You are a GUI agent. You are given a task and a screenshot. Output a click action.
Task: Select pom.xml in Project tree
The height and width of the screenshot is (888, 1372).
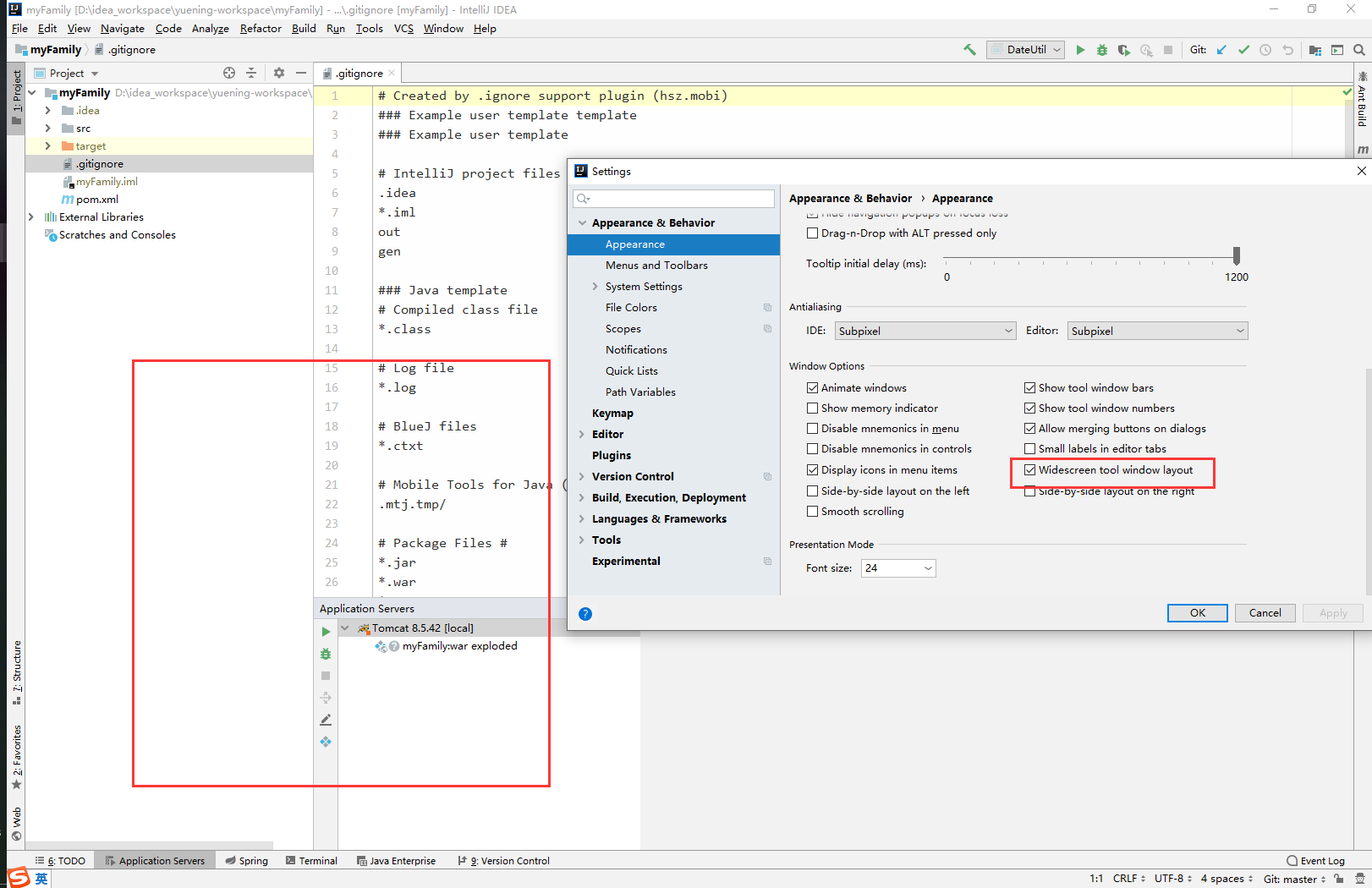(97, 200)
